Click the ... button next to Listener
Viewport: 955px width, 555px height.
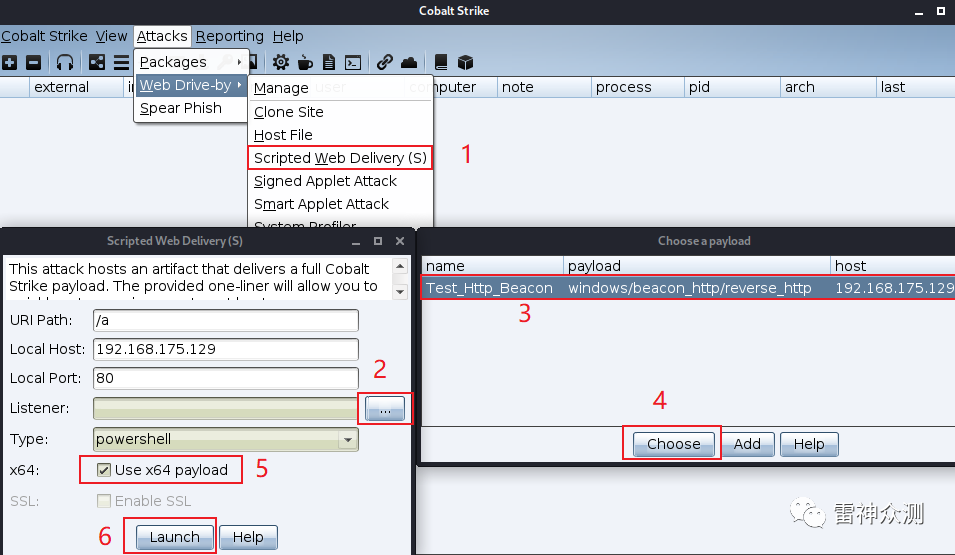tap(385, 409)
